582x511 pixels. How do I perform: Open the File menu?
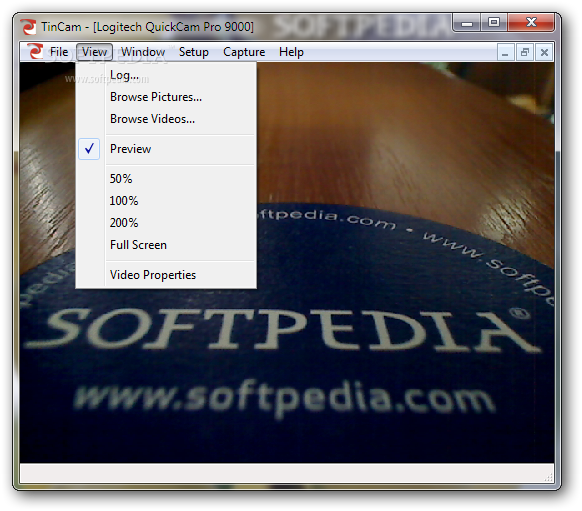(x=59, y=52)
